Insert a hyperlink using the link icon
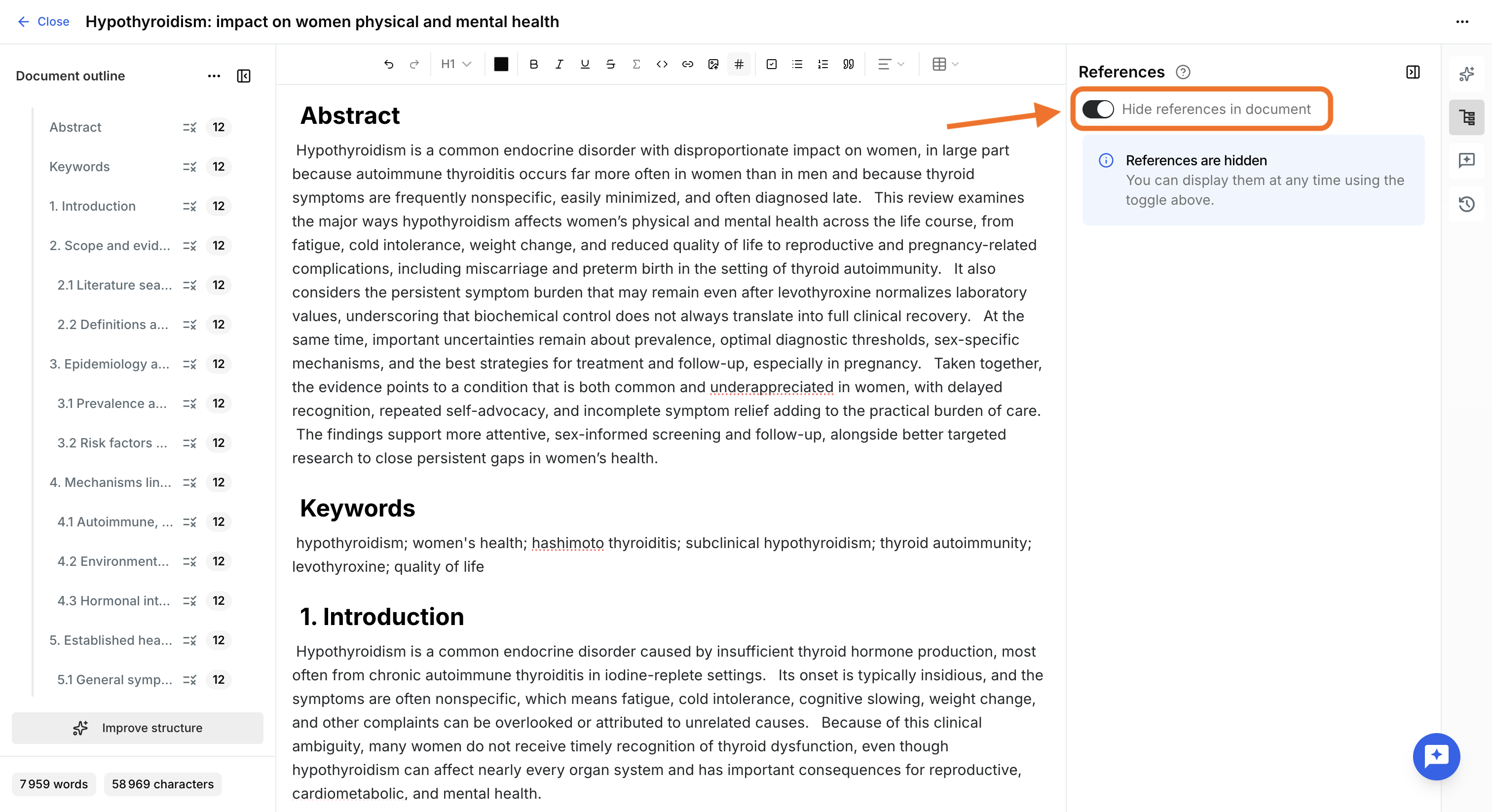This screenshot has height=812, width=1492. click(x=687, y=64)
